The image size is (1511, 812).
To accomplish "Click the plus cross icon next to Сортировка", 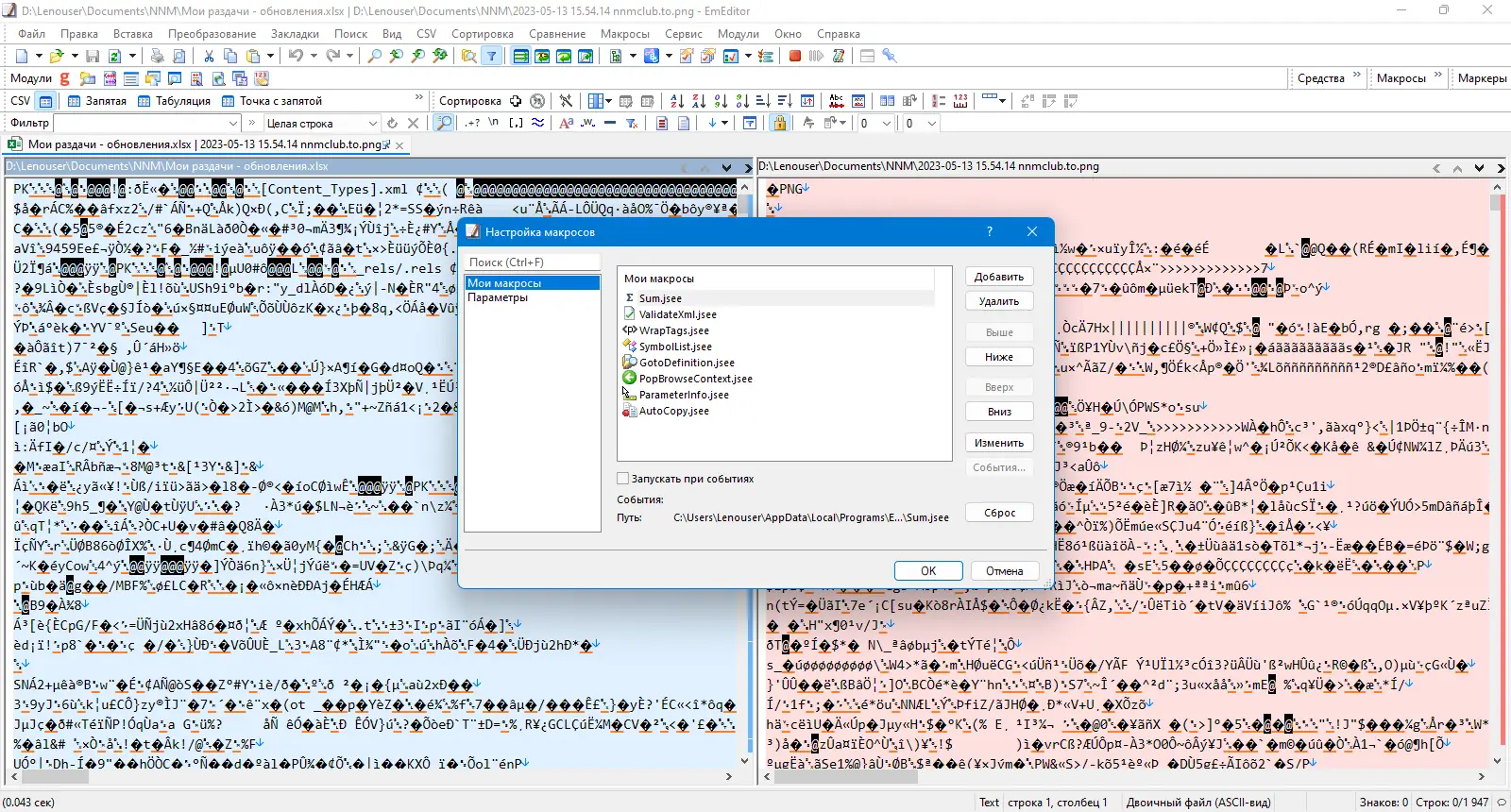I will click(x=516, y=101).
